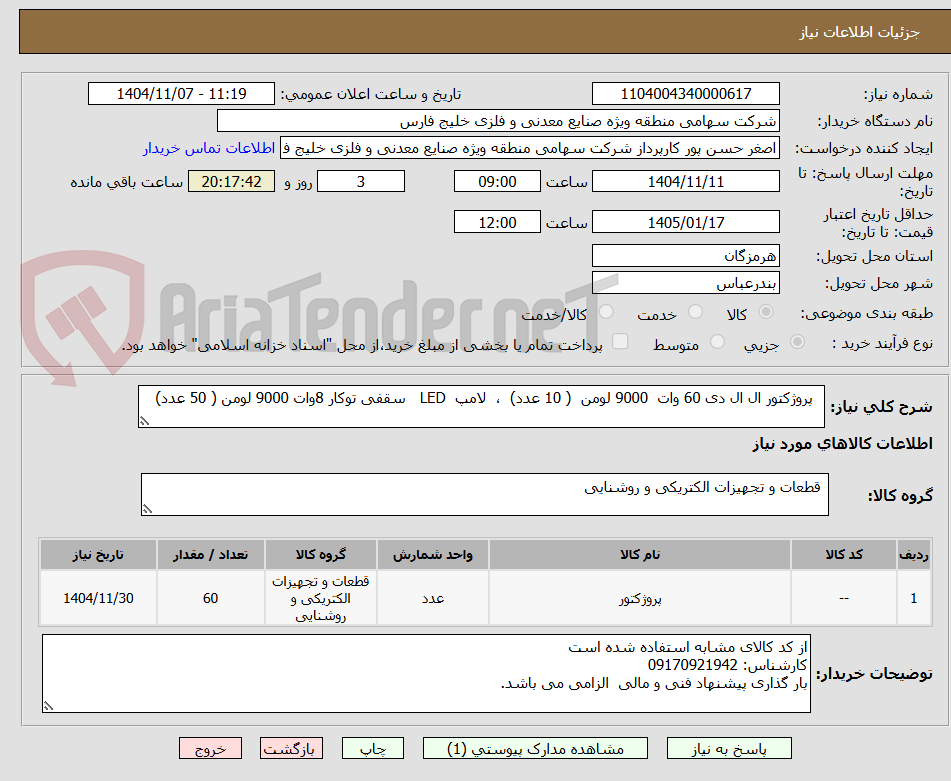The height and width of the screenshot is (781, 951).
Task: Click the validity time field 12:00
Action: tap(497, 222)
